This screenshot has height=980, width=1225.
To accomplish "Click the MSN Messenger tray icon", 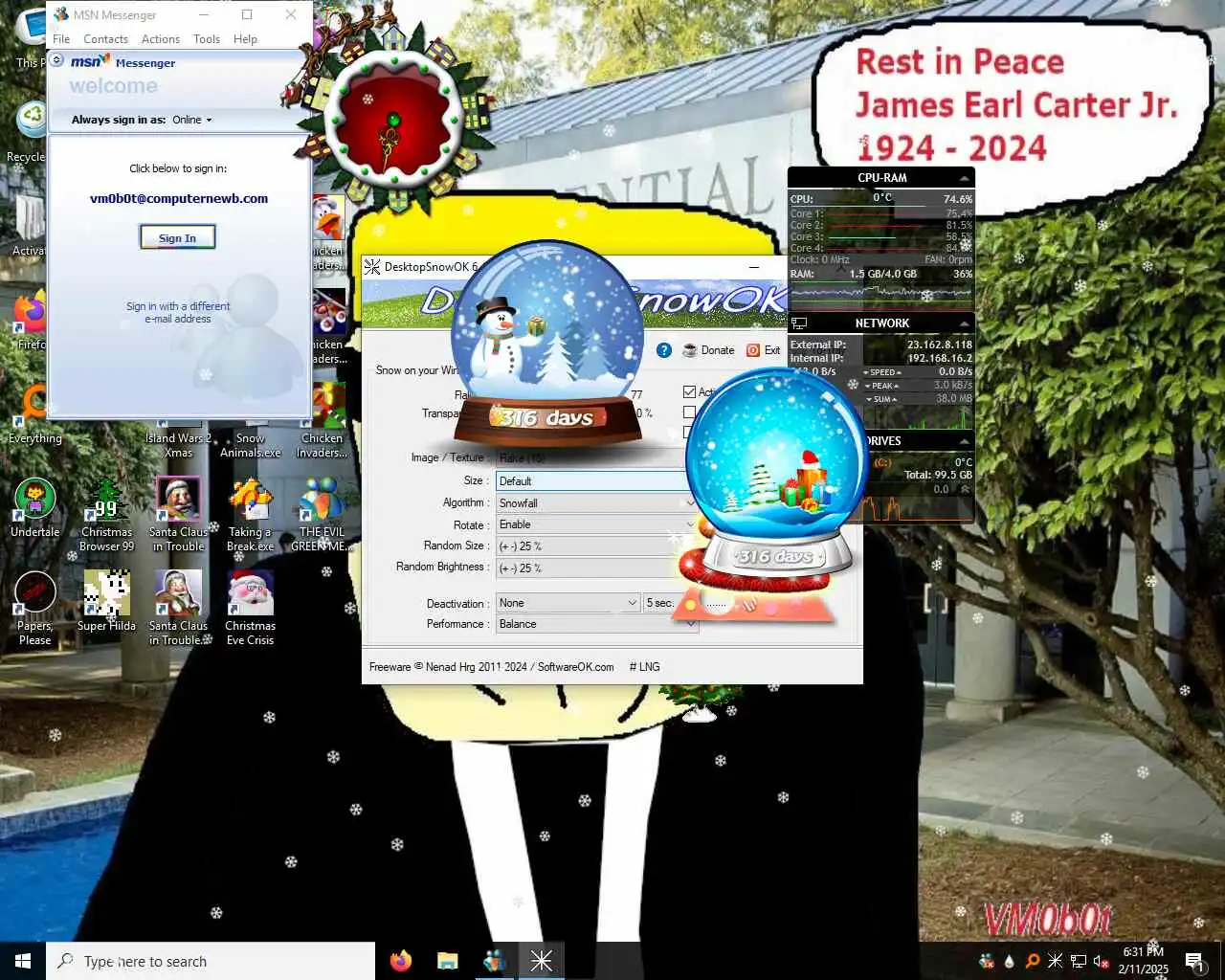I will 987,961.
